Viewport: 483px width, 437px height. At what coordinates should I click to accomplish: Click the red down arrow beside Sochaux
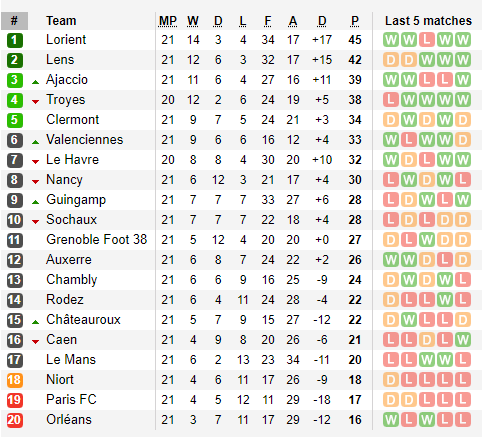[35, 222]
